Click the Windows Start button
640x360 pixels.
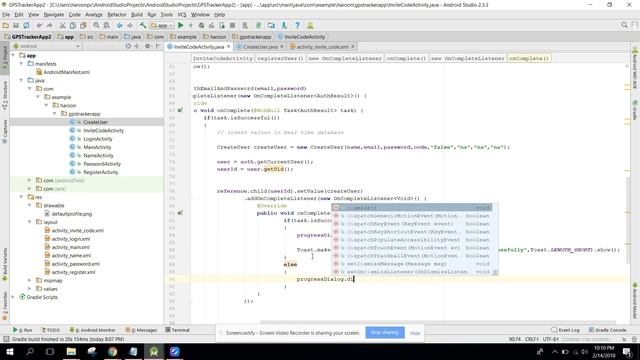pos(9,351)
